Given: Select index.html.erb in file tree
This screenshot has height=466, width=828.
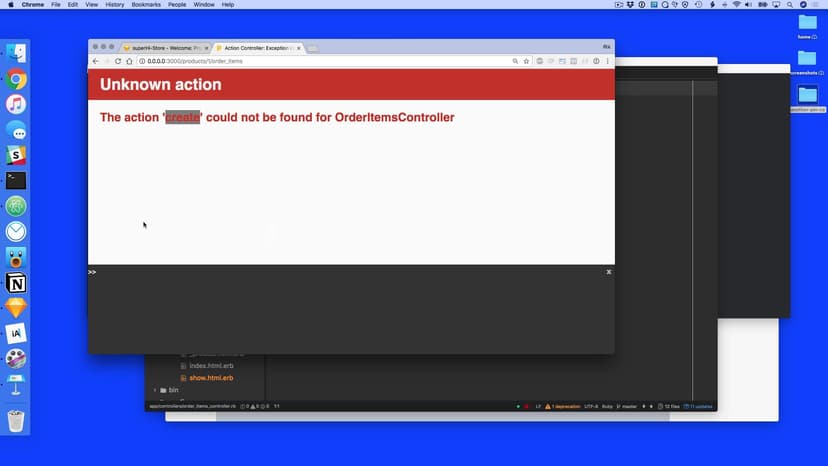Looking at the screenshot, I should pyautogui.click(x=211, y=366).
